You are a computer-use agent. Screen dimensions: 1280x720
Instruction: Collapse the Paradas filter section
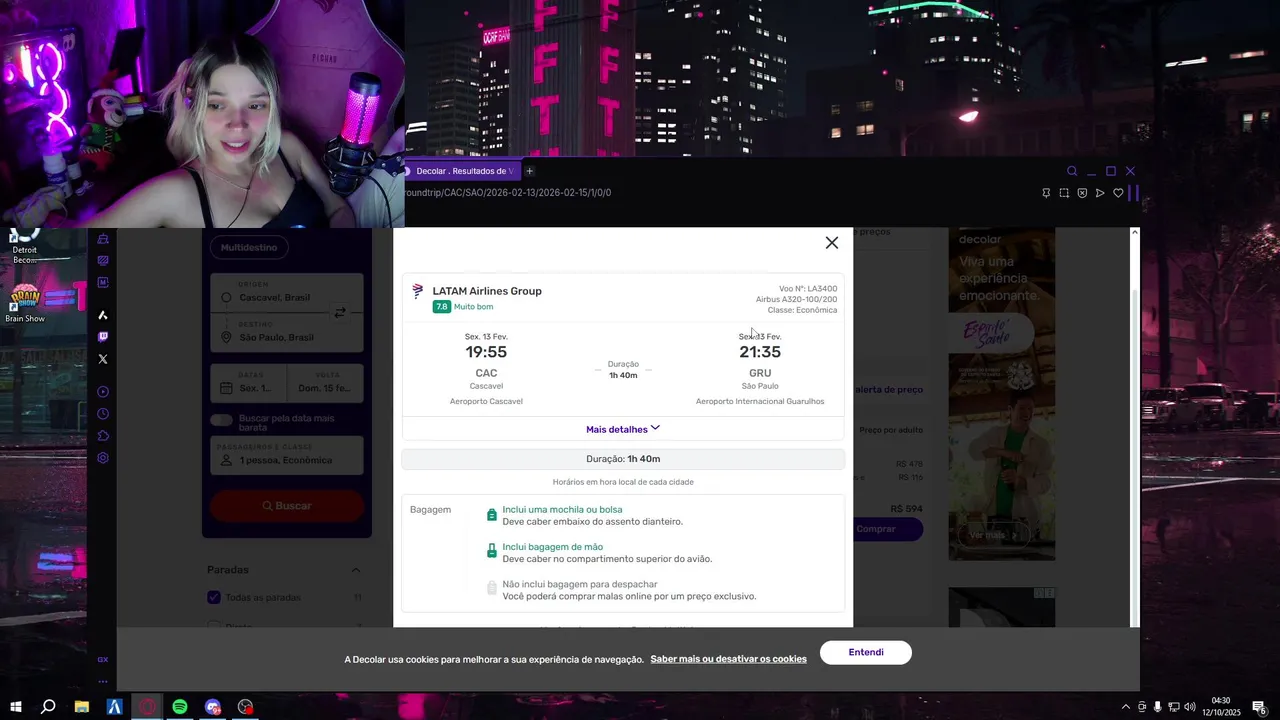click(x=355, y=570)
